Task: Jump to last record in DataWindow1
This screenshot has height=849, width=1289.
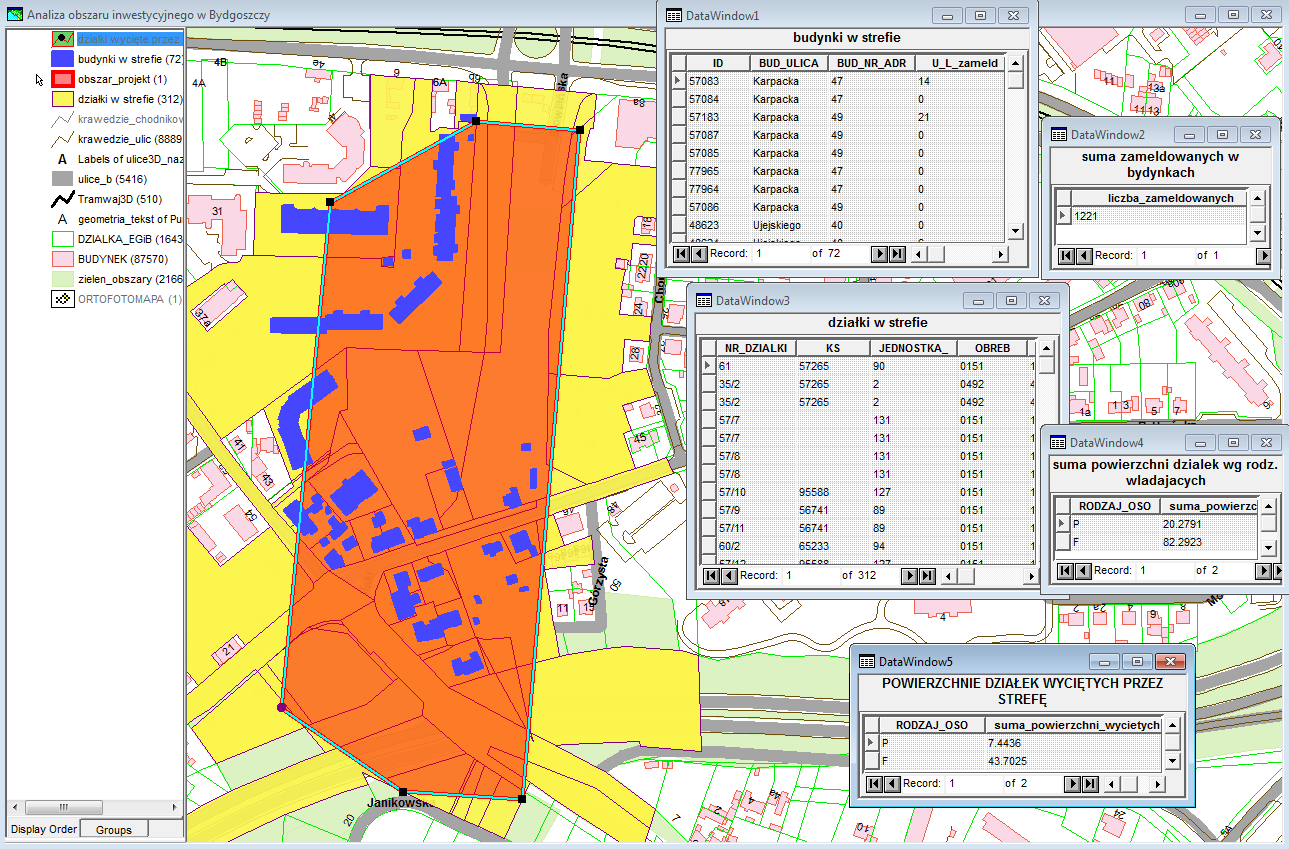Action: click(897, 254)
